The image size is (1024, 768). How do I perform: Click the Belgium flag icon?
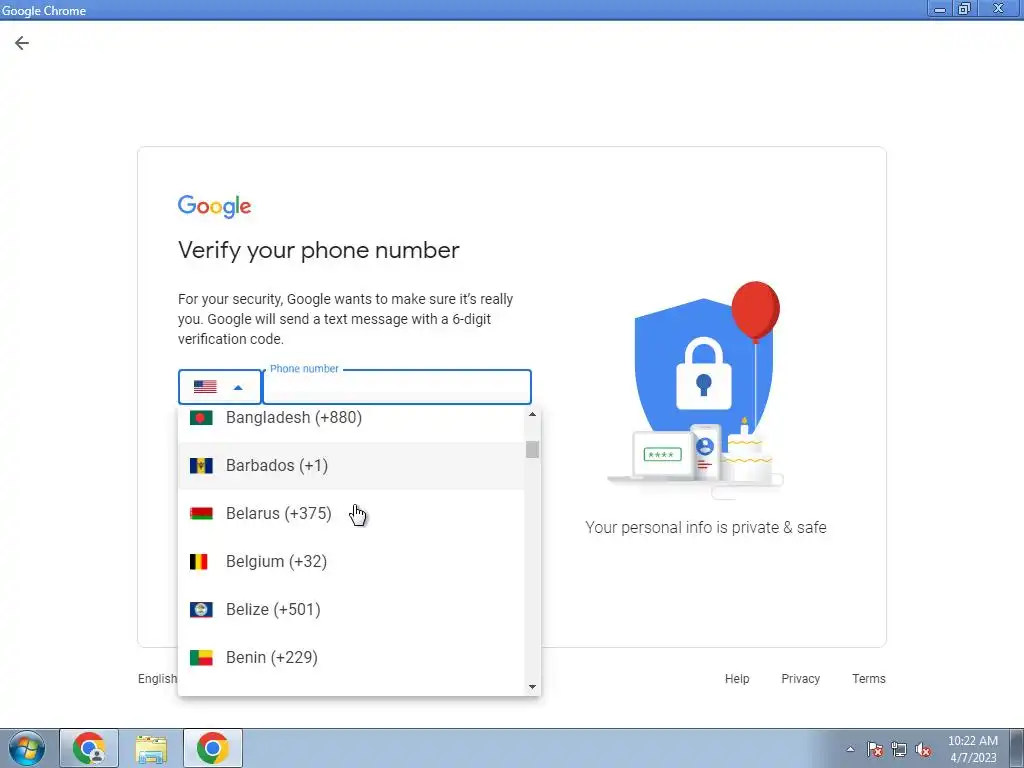(x=199, y=562)
